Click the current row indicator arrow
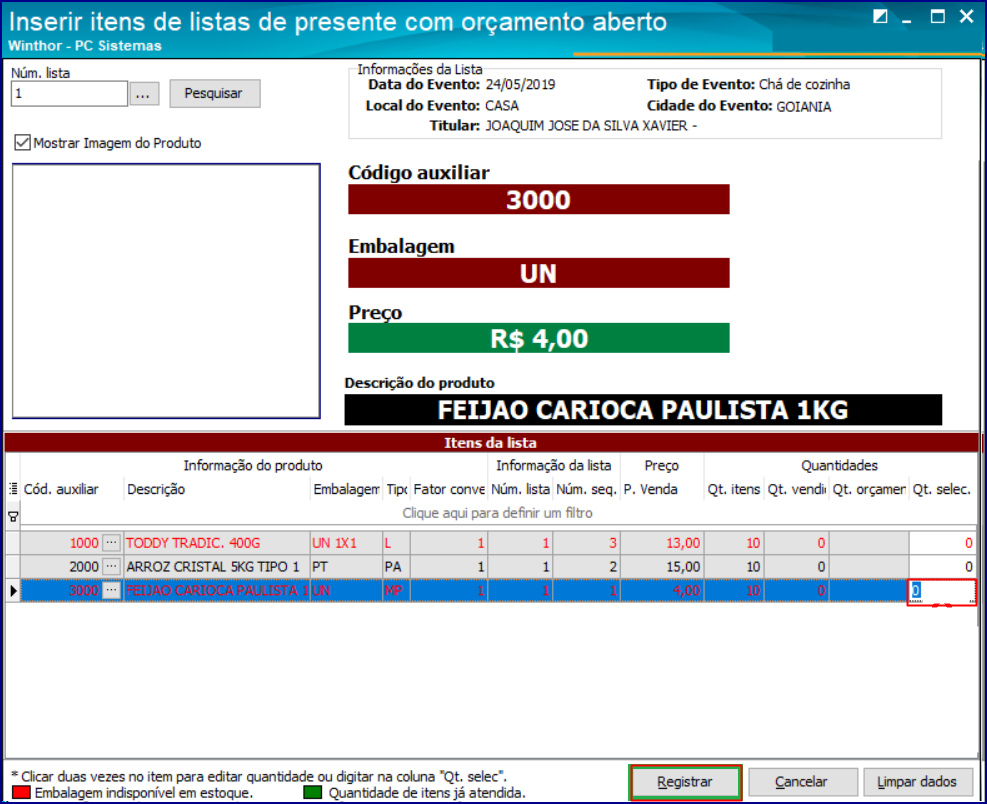Viewport: 987px width, 804px height. tap(13, 591)
